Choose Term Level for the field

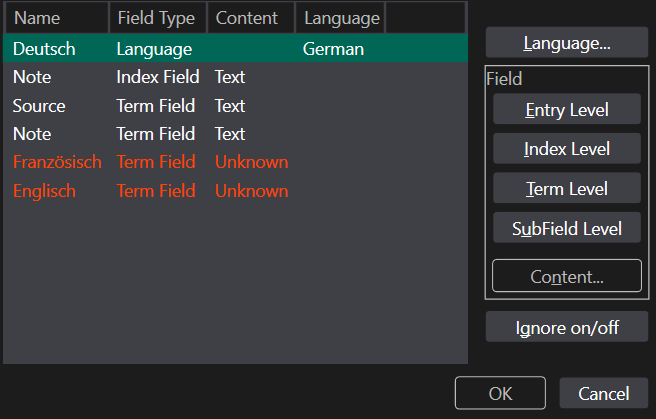pos(566,188)
